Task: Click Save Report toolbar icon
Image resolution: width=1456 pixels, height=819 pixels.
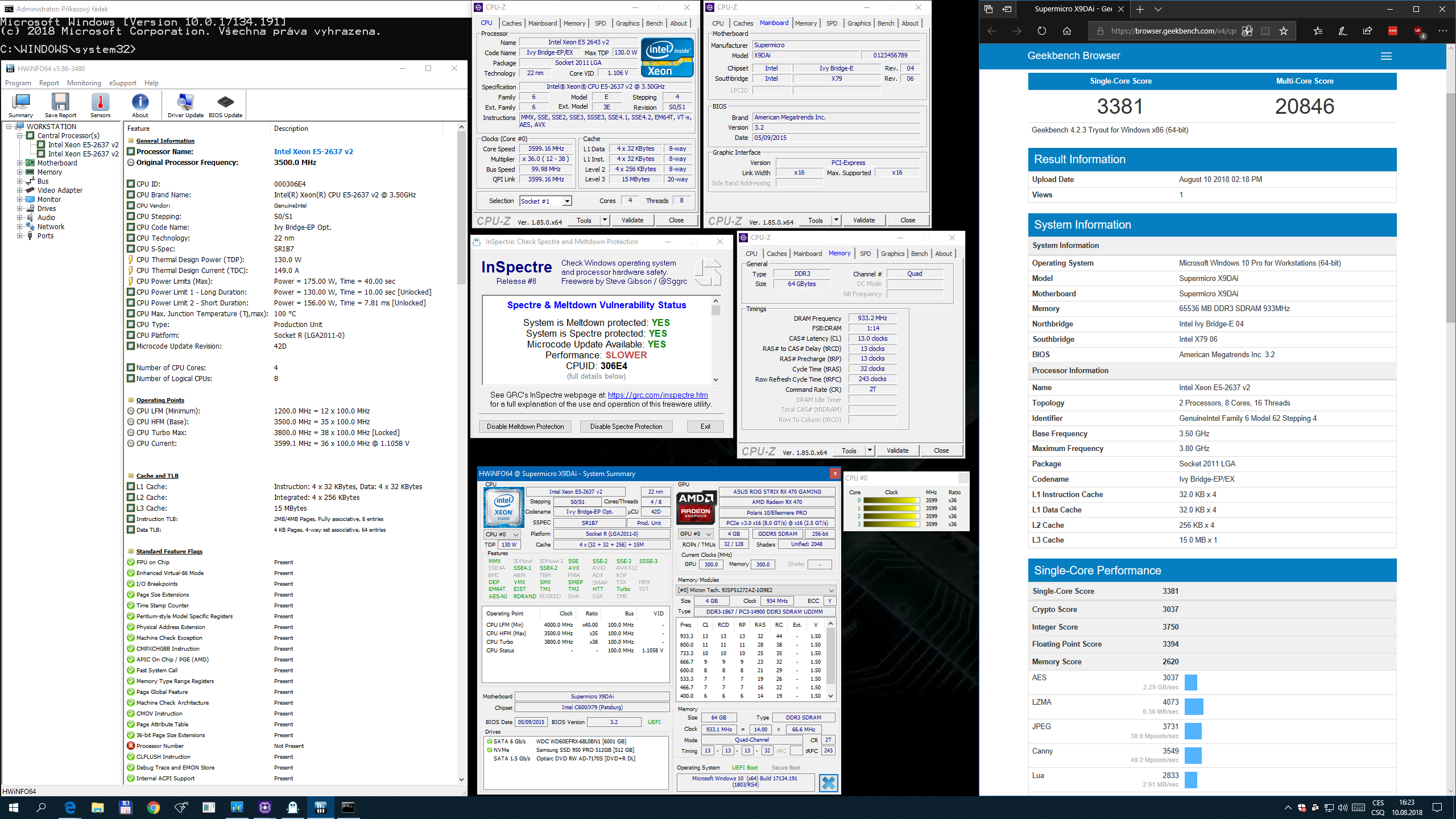Action: [60, 105]
